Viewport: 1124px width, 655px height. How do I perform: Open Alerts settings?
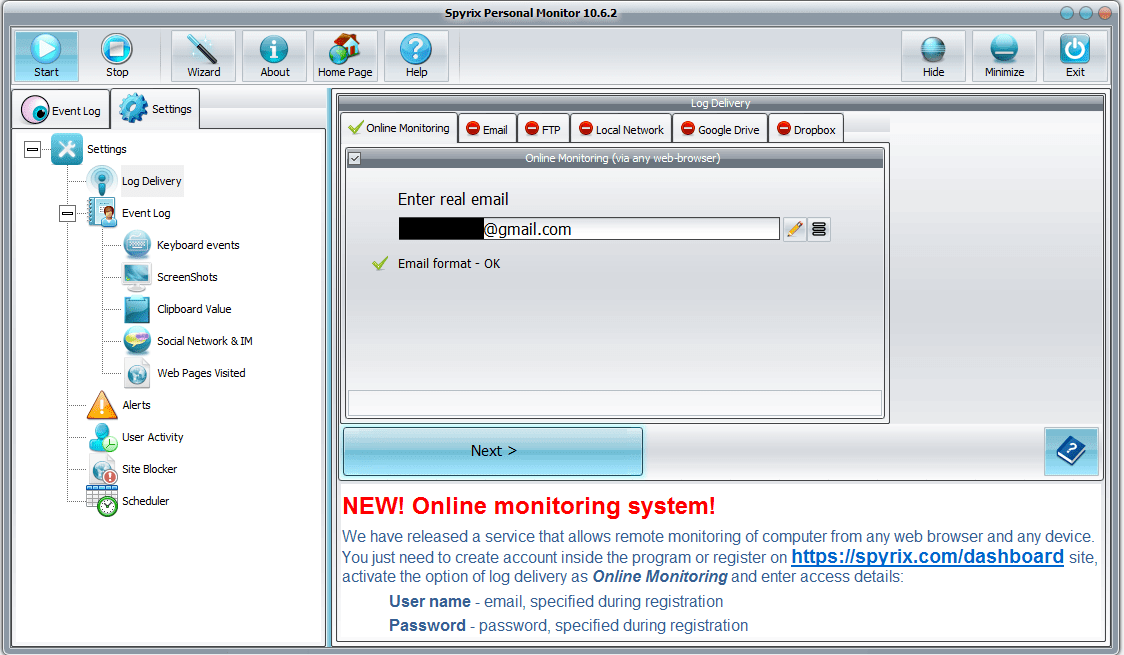136,405
